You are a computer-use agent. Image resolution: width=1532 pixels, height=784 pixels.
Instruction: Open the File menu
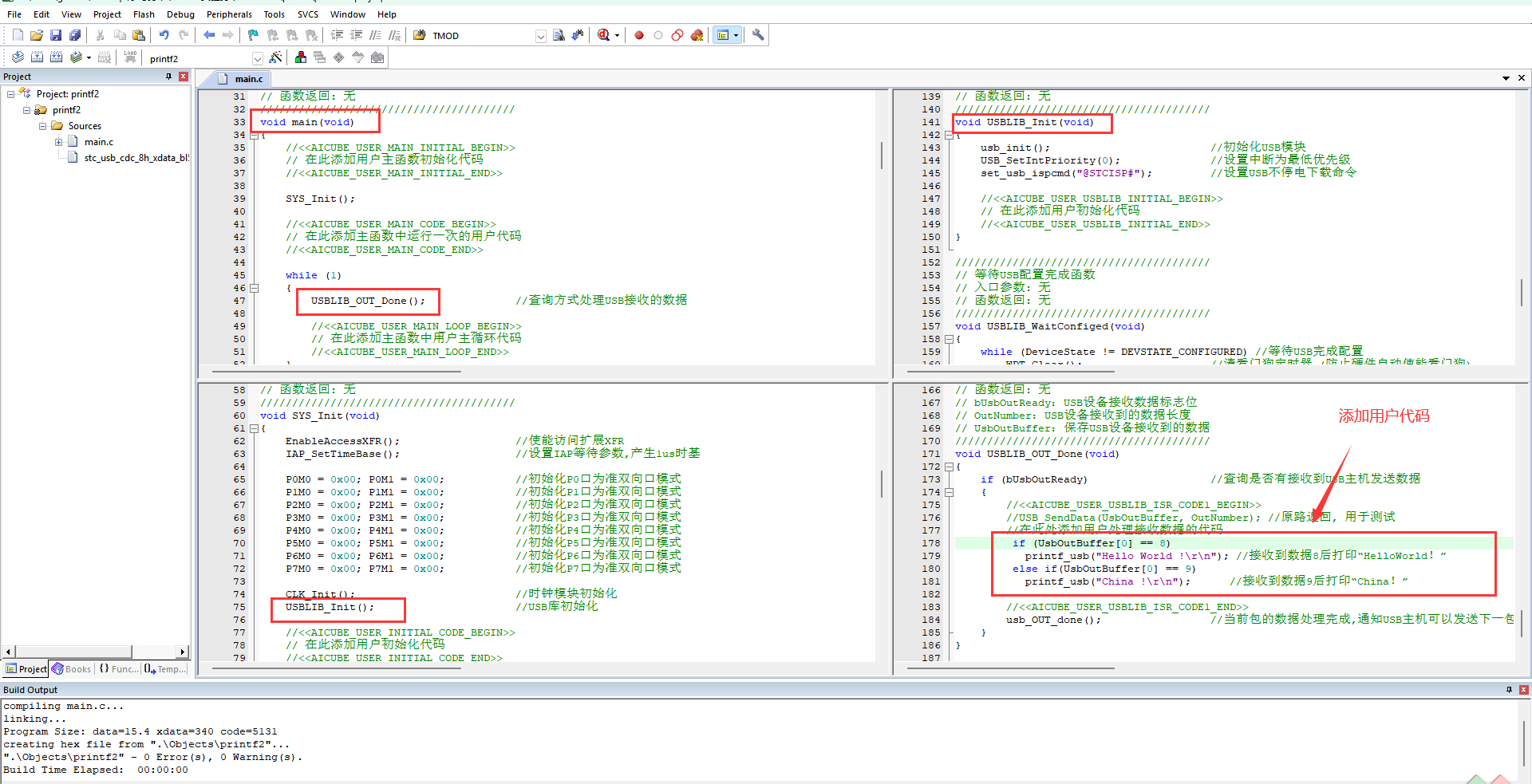pyautogui.click(x=14, y=14)
